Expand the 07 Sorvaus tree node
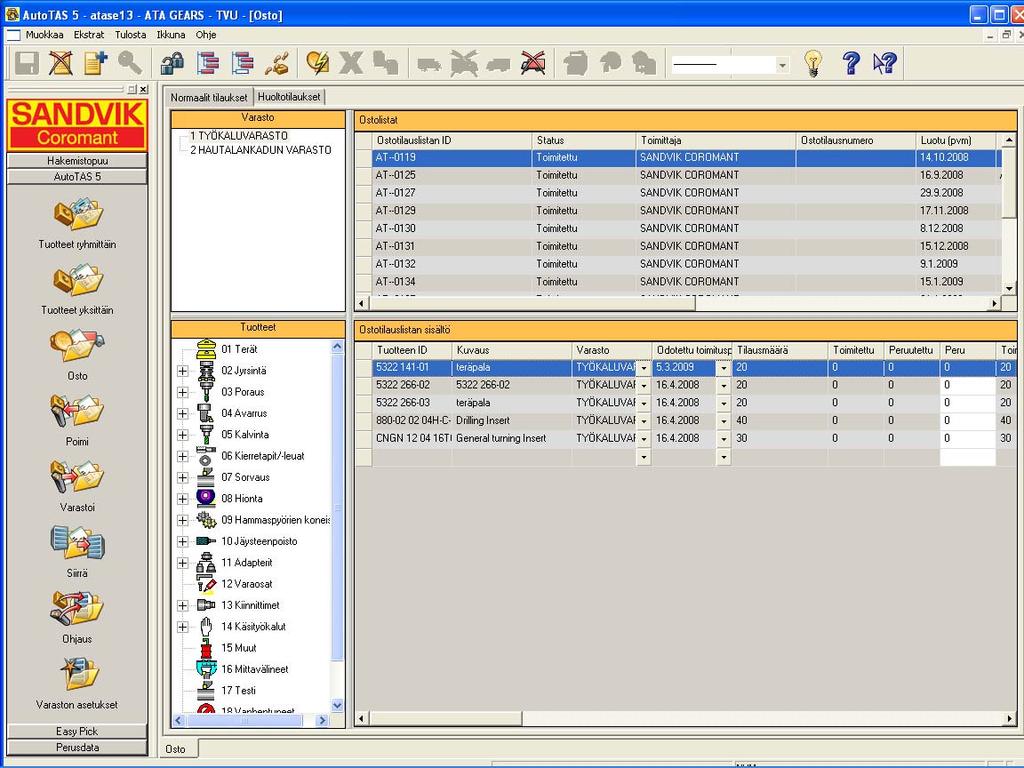Screen dimensions: 1024x768 (182, 477)
